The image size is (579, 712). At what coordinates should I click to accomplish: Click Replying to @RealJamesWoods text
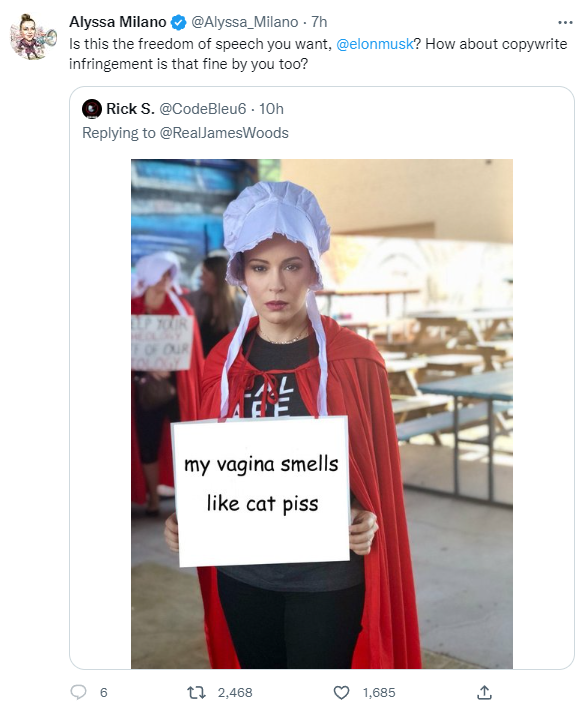pyautogui.click(x=185, y=133)
